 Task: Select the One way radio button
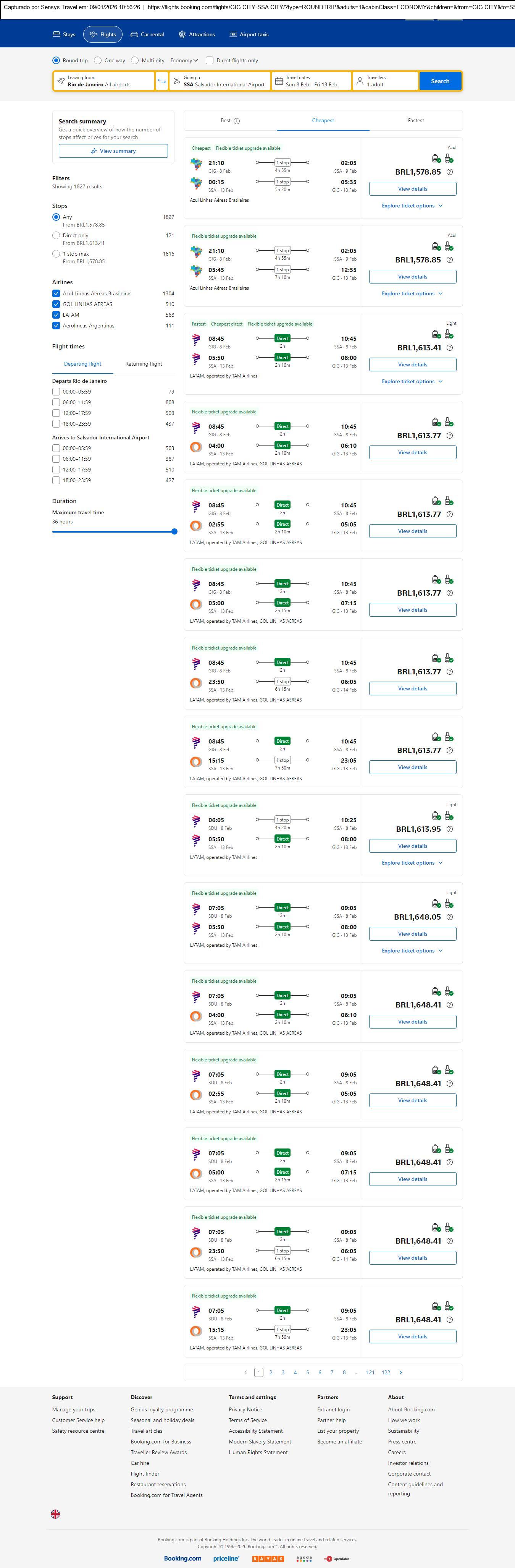point(98,60)
